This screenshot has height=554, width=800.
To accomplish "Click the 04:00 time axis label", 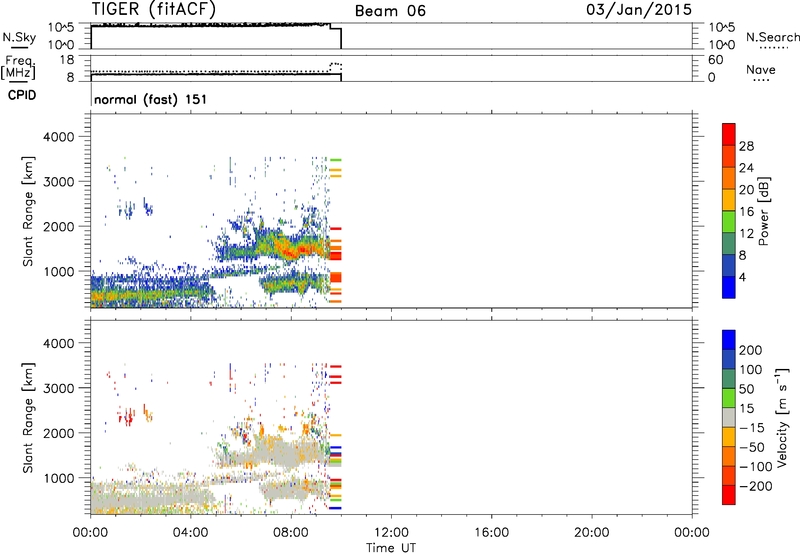I will (x=191, y=533).
